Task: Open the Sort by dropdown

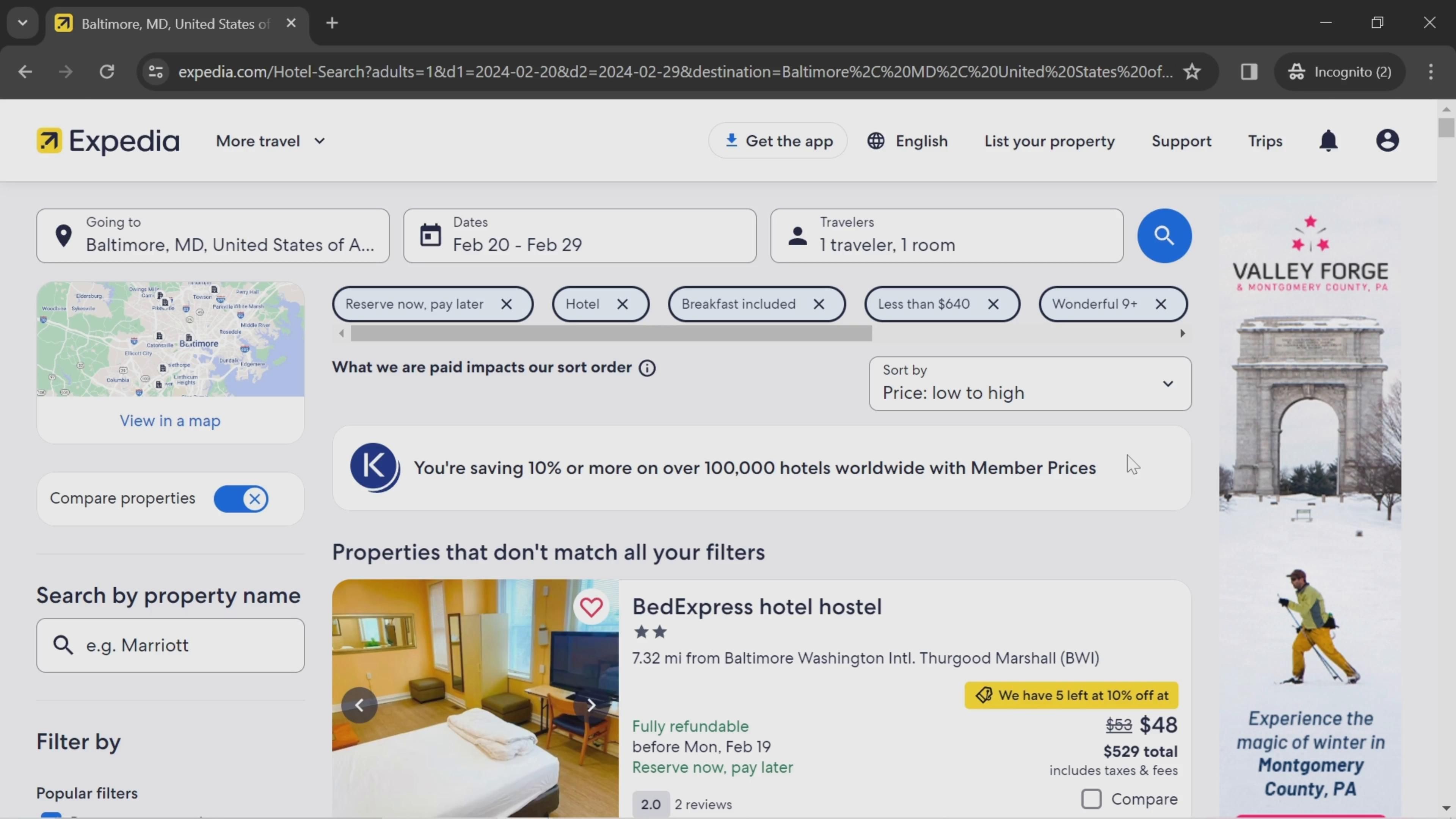Action: (1029, 384)
